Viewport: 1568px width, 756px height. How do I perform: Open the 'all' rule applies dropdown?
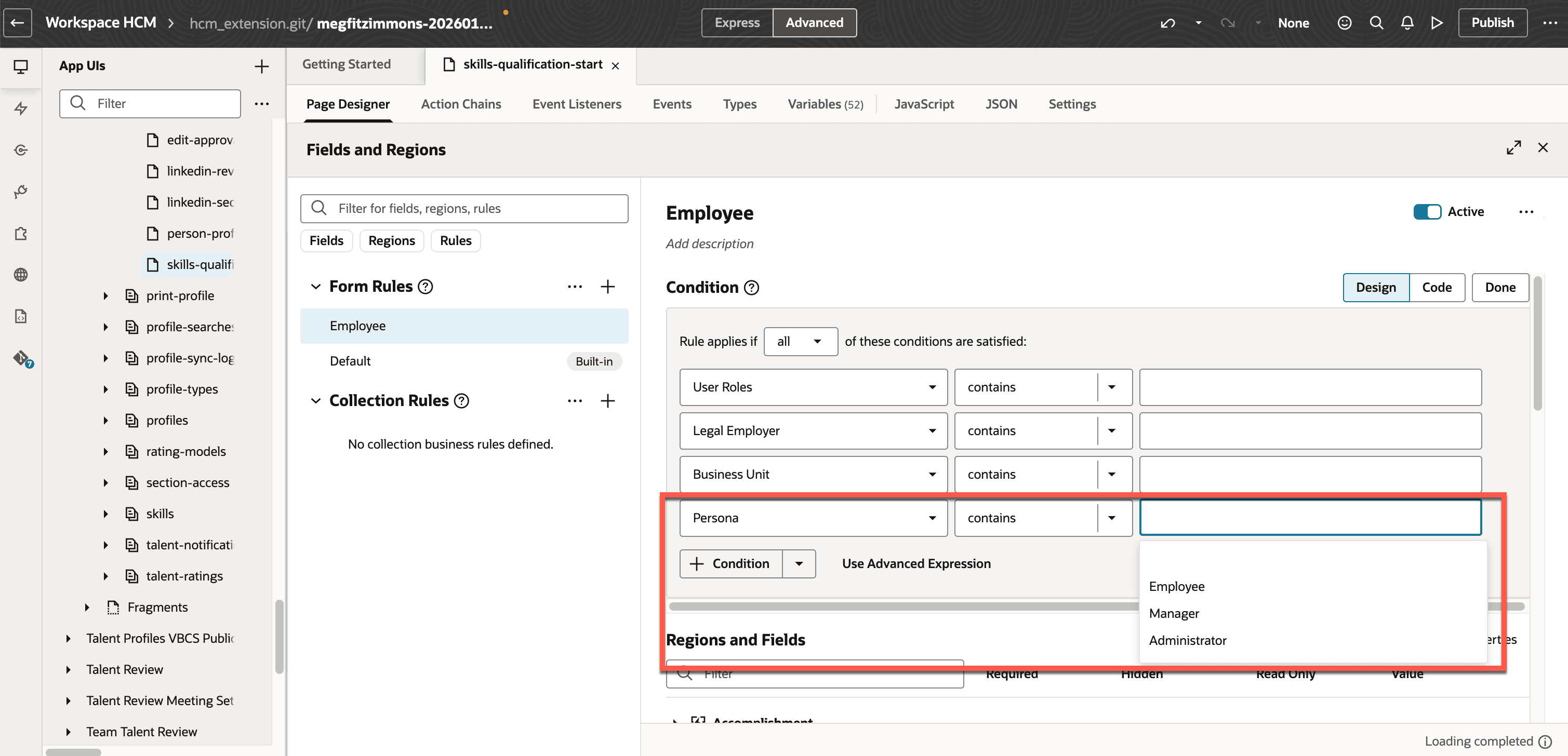click(x=800, y=341)
